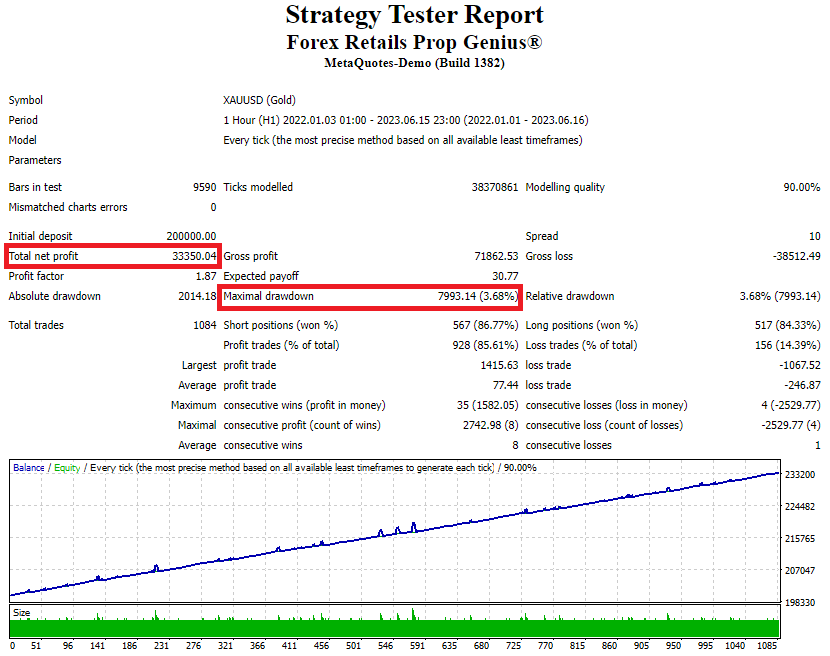Click the Balance legend label in chart
Viewport: 830px width, 656px height.
tap(29, 468)
